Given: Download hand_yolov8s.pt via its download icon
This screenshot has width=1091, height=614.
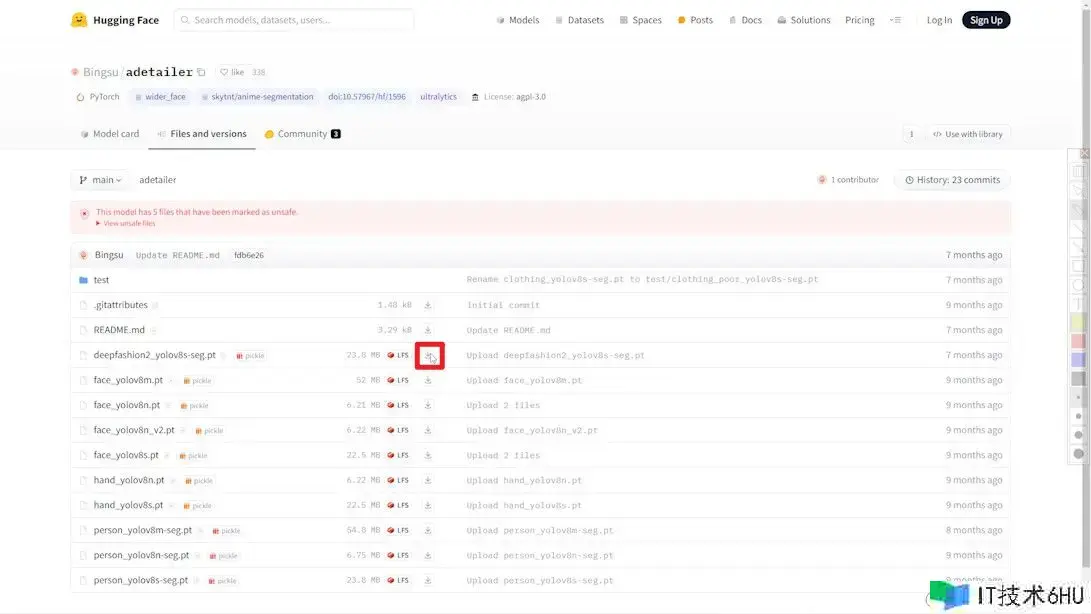Looking at the screenshot, I should pyautogui.click(x=428, y=505).
